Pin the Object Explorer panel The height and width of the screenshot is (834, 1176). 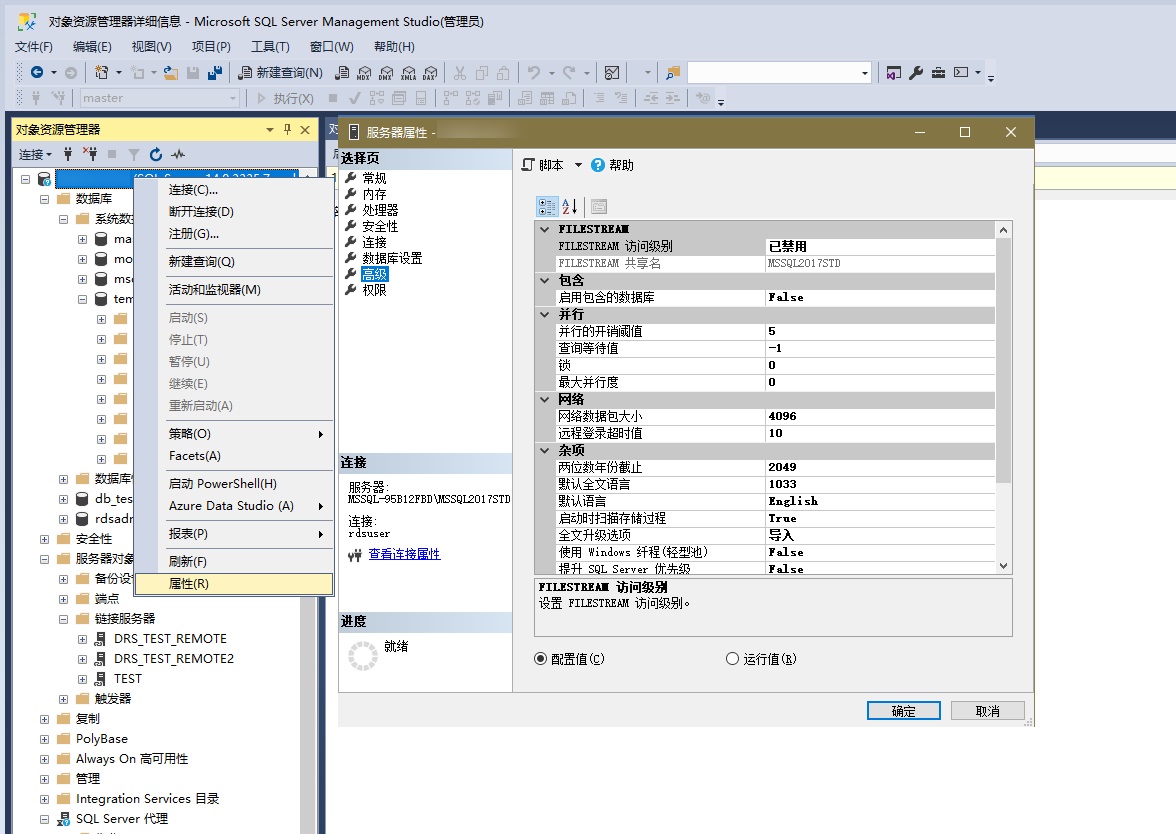[x=287, y=130]
